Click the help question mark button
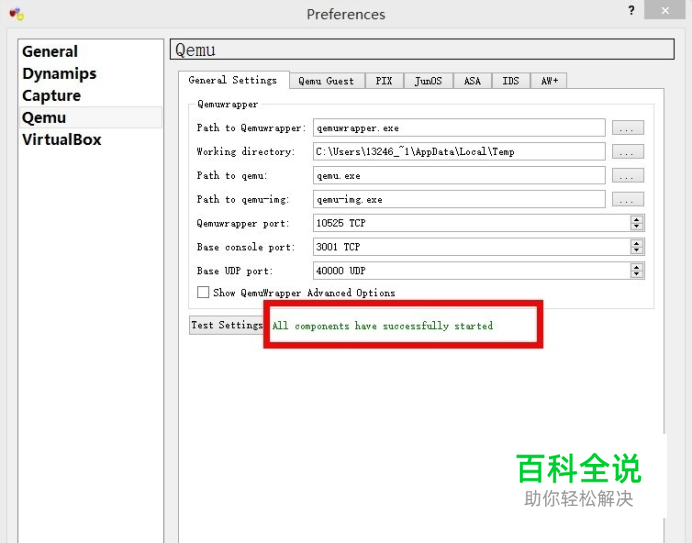 (631, 11)
